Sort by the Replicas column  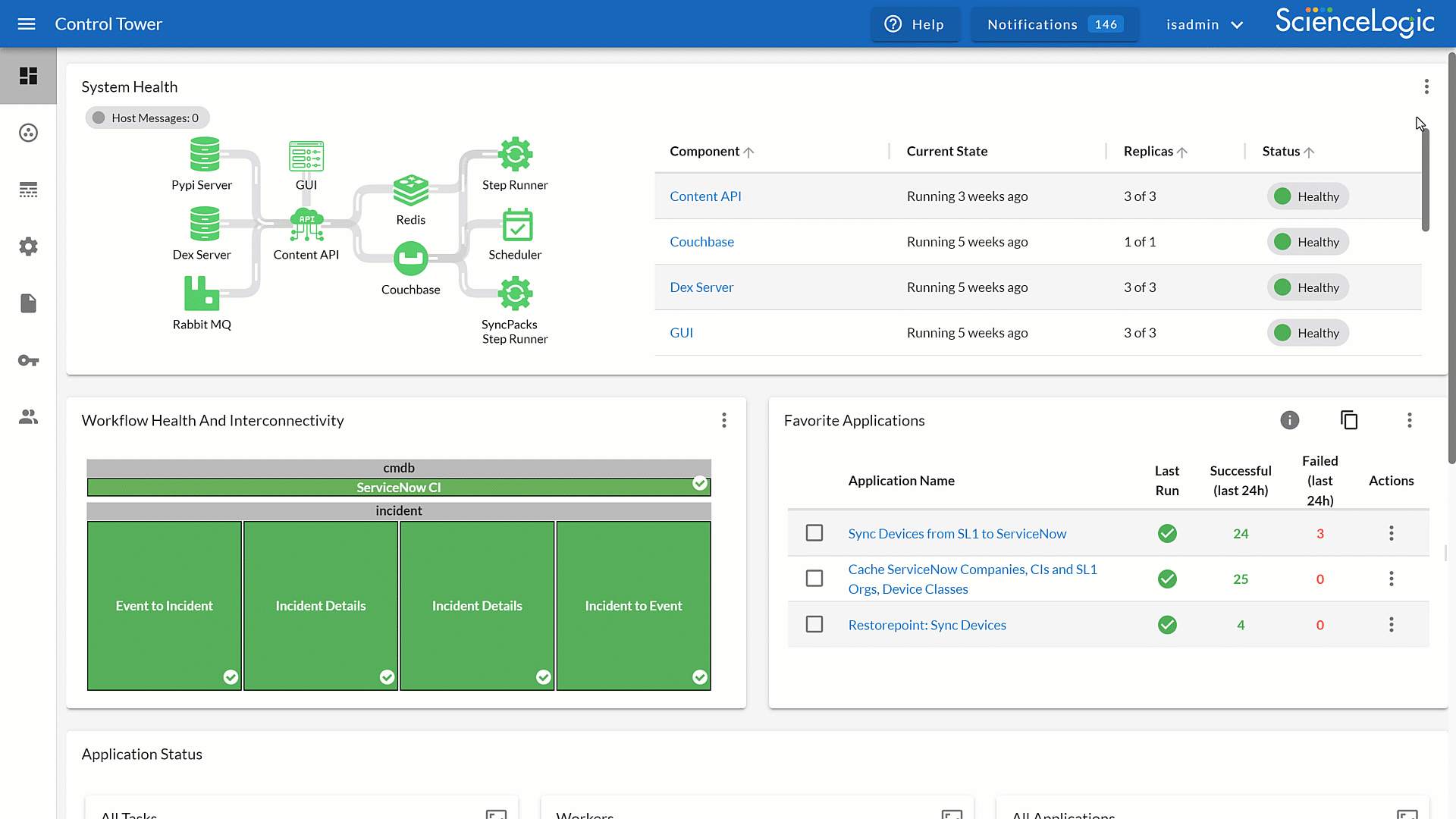[x=1156, y=151]
